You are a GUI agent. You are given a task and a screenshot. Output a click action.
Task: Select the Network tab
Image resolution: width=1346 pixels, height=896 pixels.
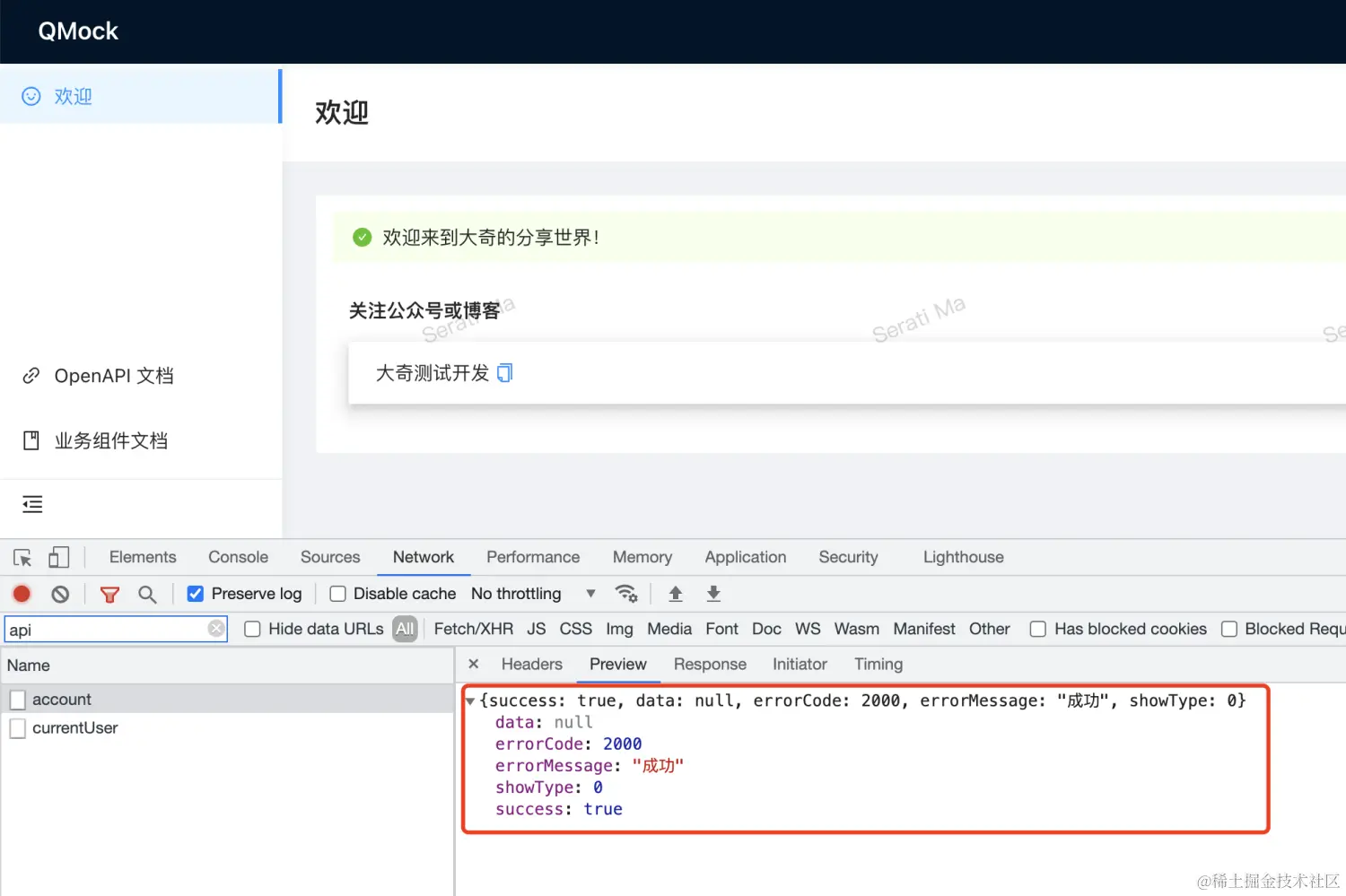[x=424, y=557]
